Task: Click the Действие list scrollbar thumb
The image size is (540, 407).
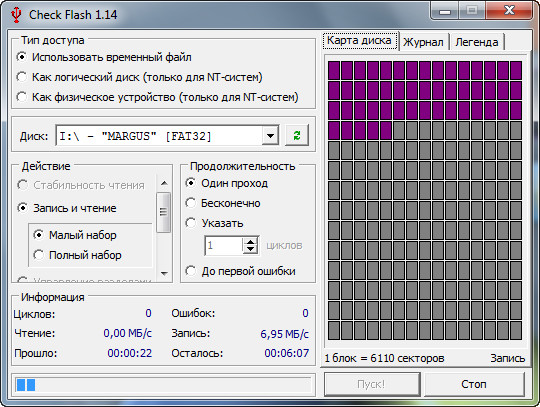Action: tap(164, 212)
